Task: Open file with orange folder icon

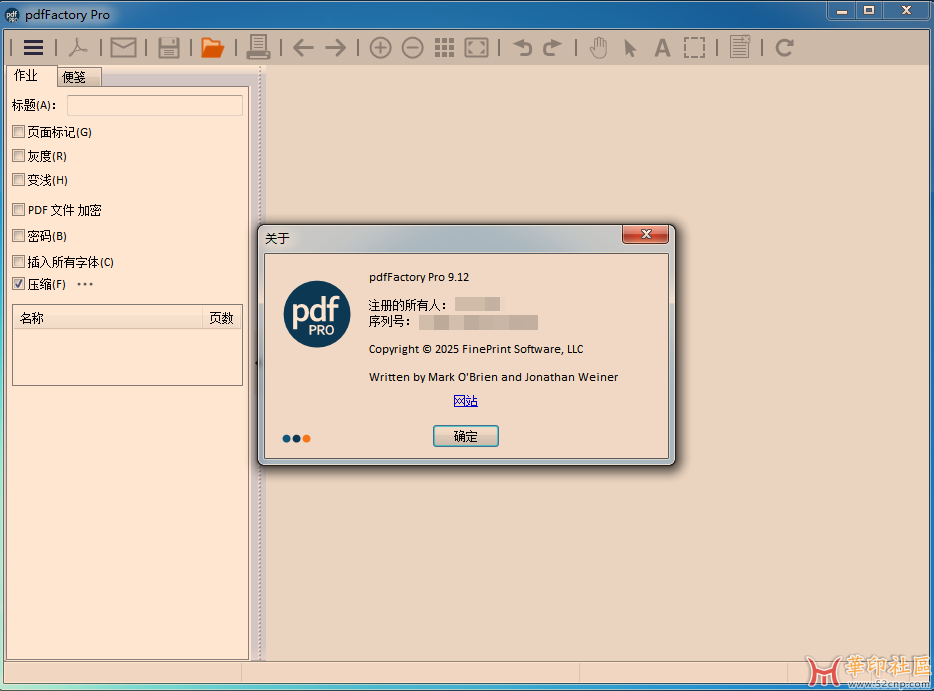Action: [213, 47]
